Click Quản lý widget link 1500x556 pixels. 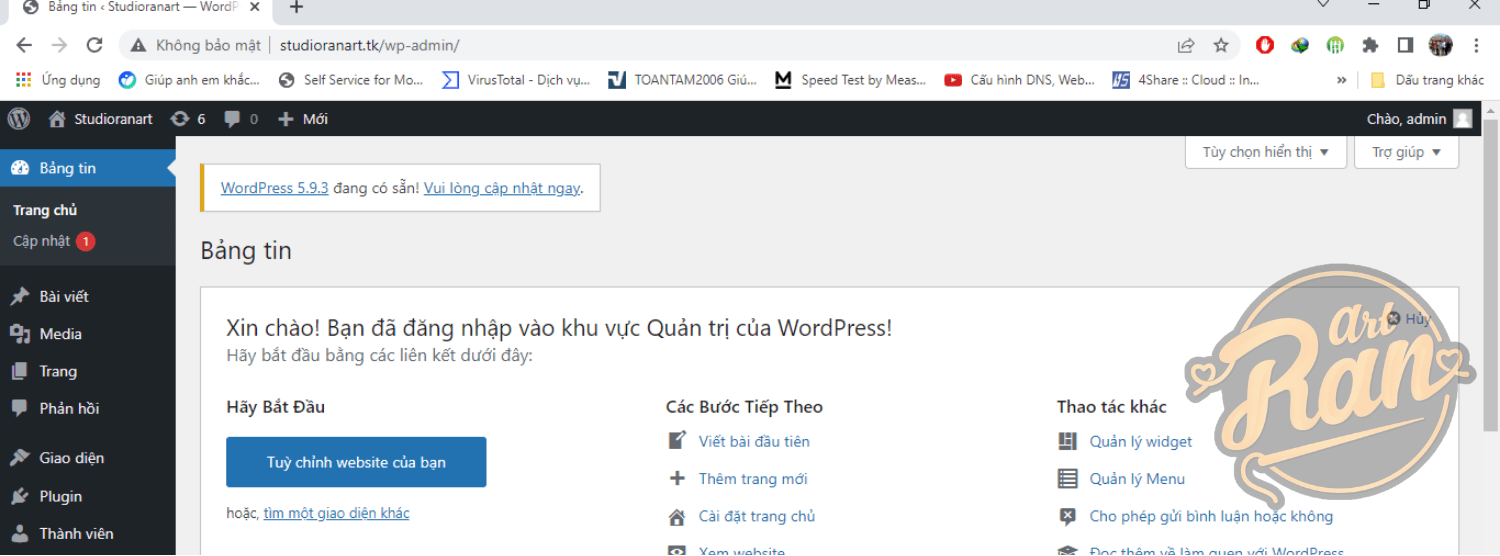point(1141,441)
